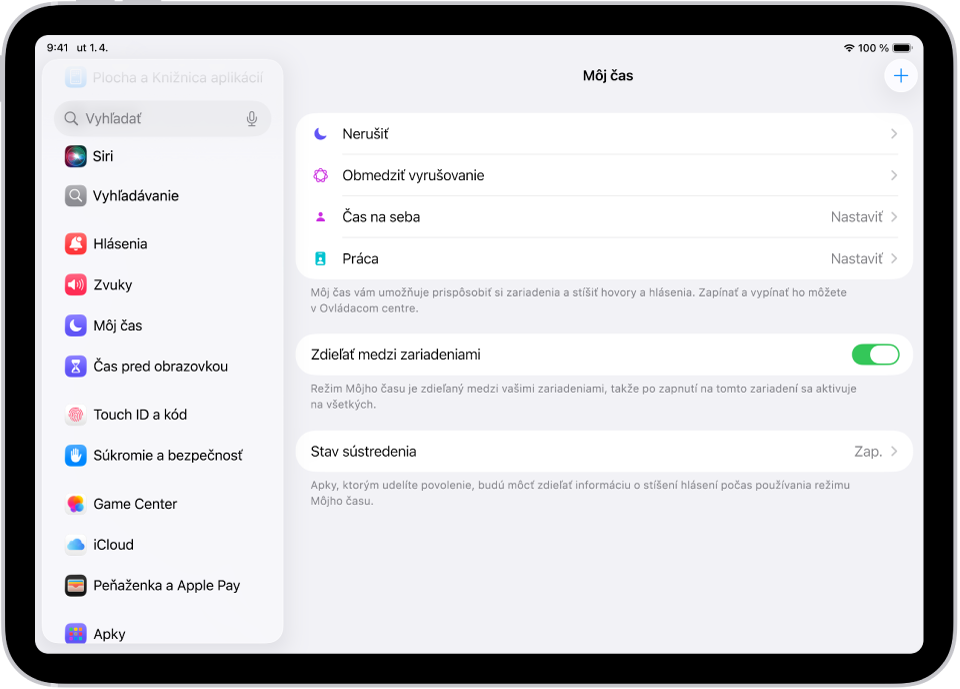Screen dimensions: 960x689
Task: Select Čas pred obrazovkou in sidebar
Action: 162,366
